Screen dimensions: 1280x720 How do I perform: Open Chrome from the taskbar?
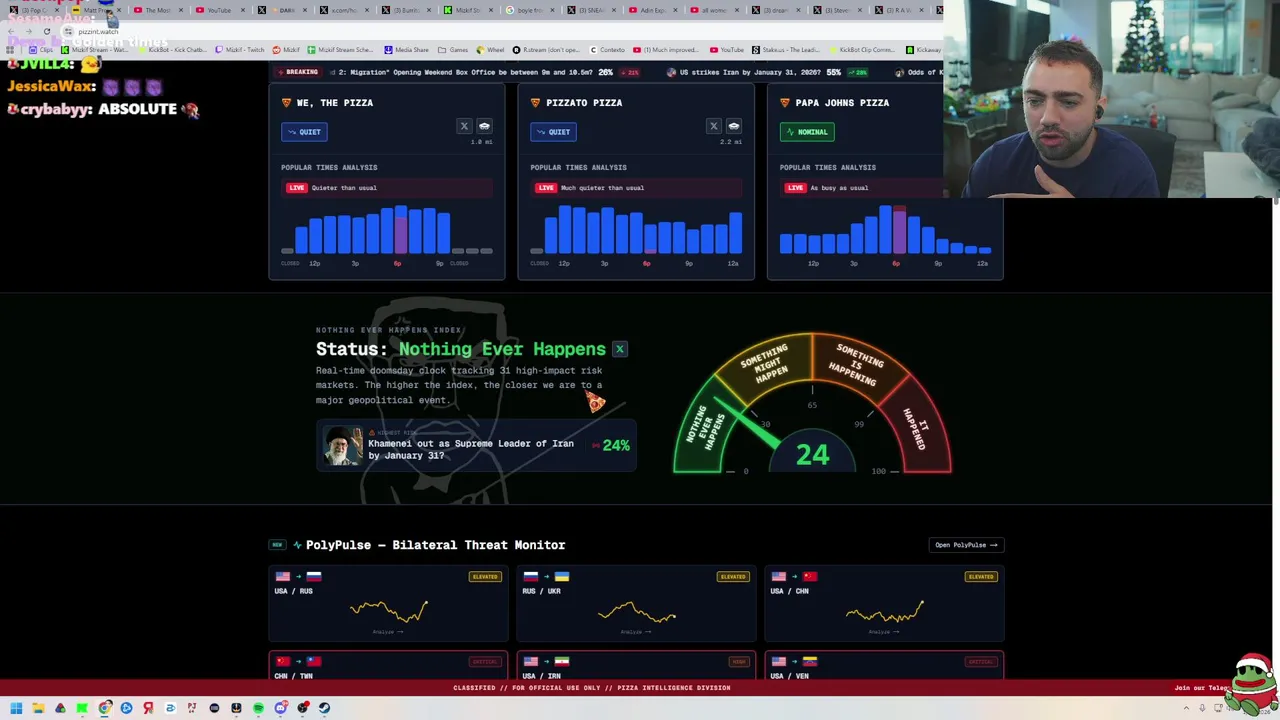click(x=104, y=708)
